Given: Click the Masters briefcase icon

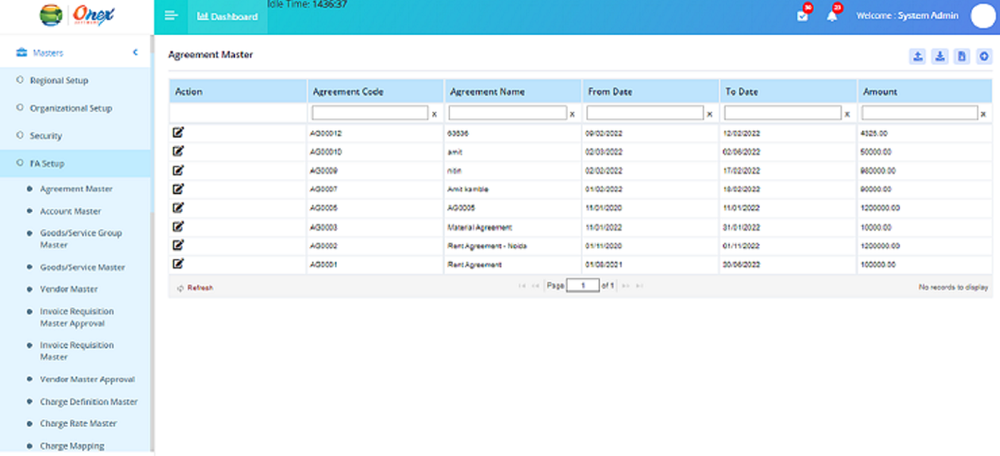Looking at the screenshot, I should pos(21,52).
